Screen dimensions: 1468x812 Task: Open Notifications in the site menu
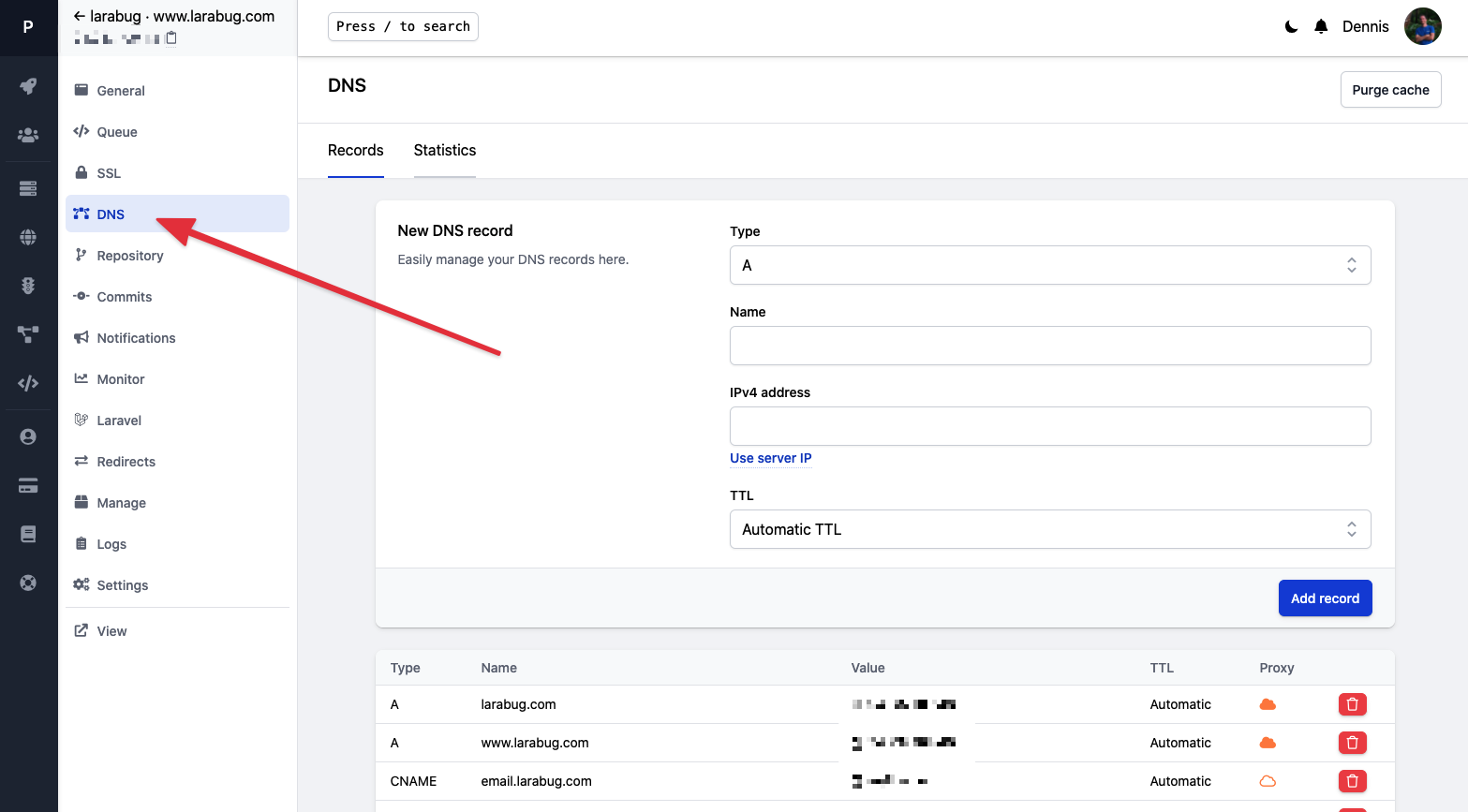177,337
